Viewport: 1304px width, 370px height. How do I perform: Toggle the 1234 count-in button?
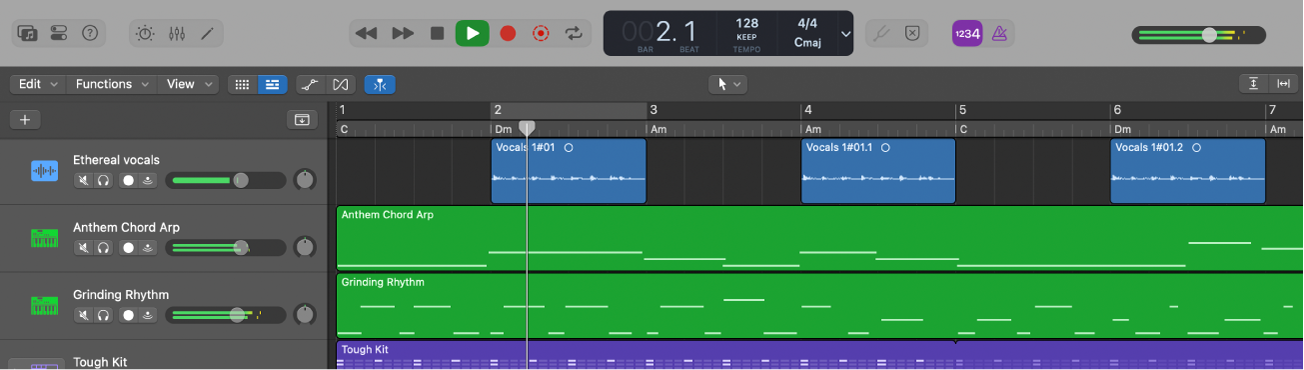click(967, 33)
